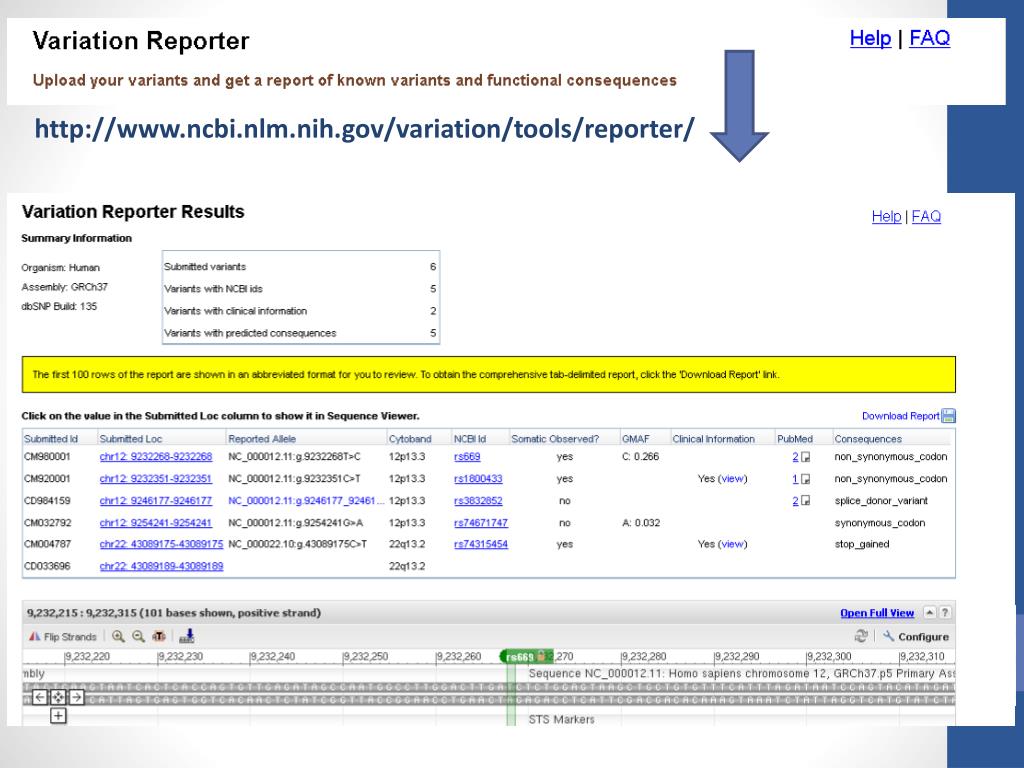
Task: Select submitted id CD033696
Action: (x=47, y=566)
